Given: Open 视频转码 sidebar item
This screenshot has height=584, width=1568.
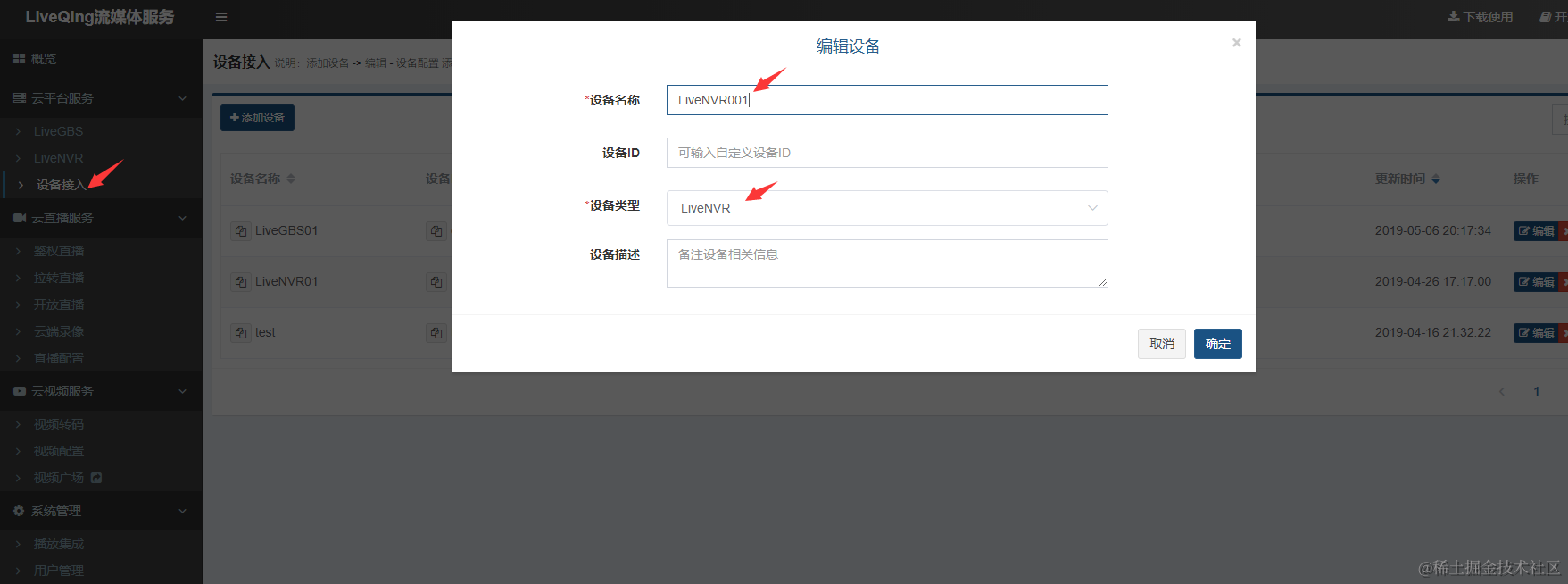Looking at the screenshot, I should click(59, 424).
